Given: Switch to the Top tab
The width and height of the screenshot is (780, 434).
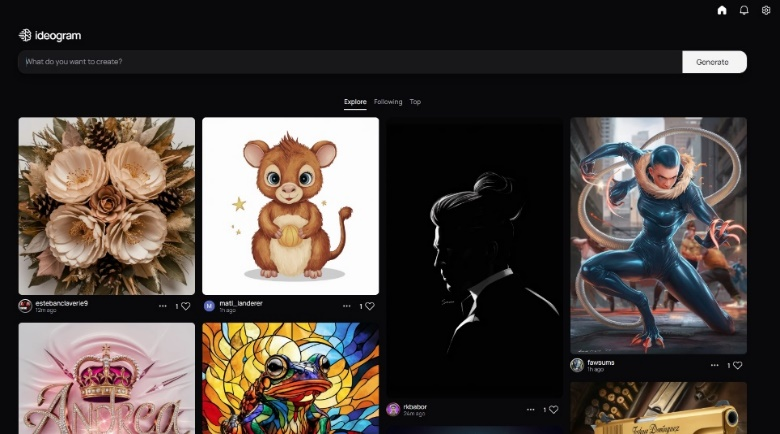Looking at the screenshot, I should [415, 102].
